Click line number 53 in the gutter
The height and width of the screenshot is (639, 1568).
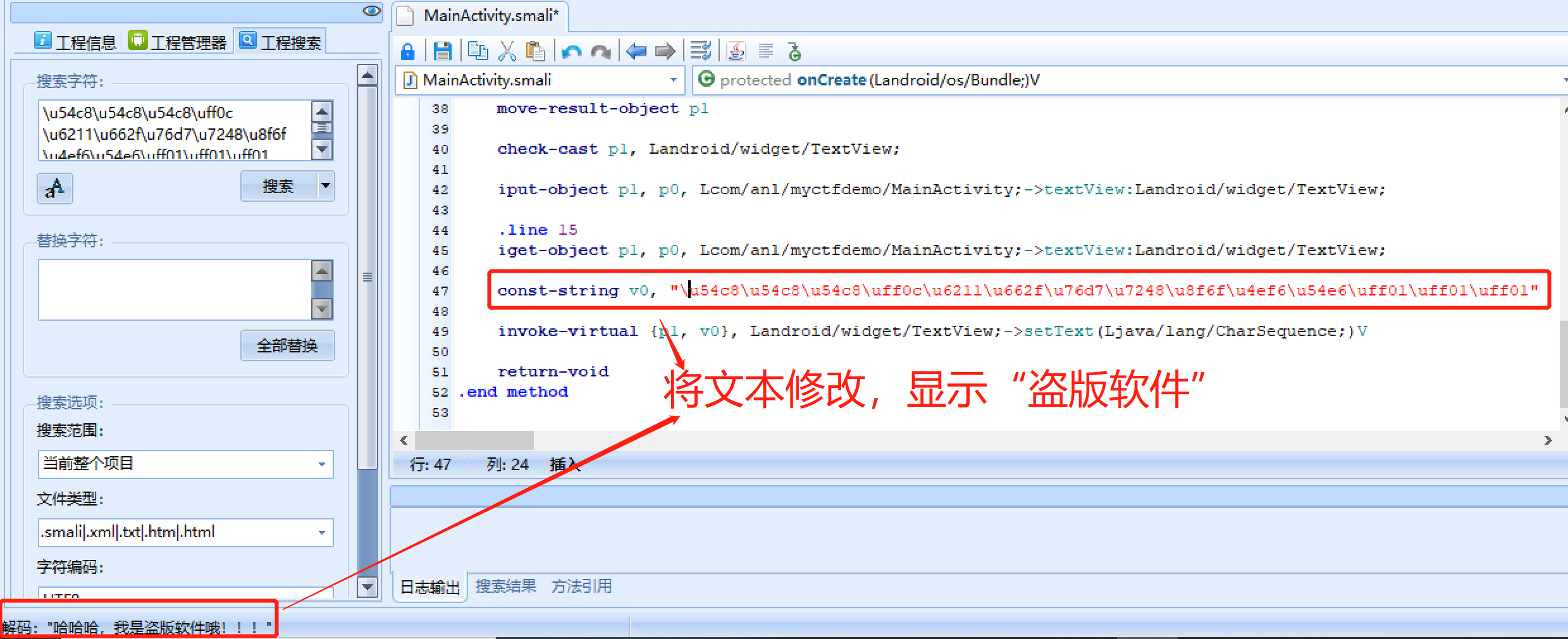pos(440,413)
